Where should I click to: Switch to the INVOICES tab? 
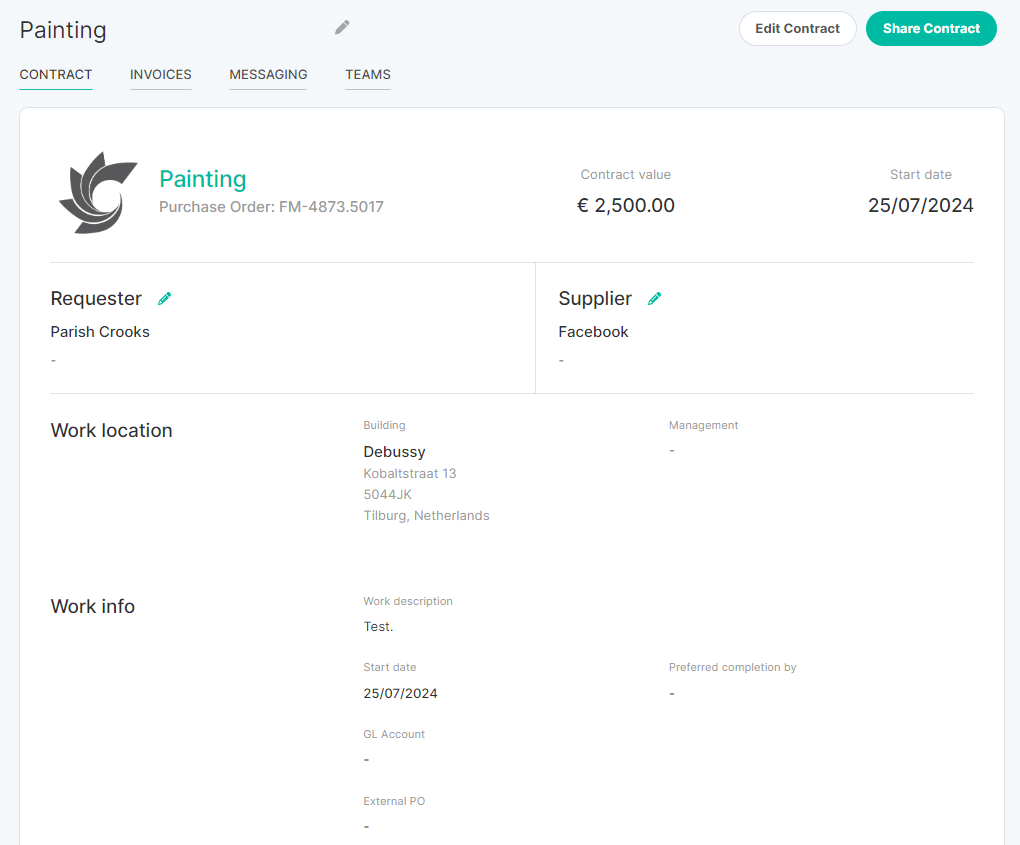point(161,75)
